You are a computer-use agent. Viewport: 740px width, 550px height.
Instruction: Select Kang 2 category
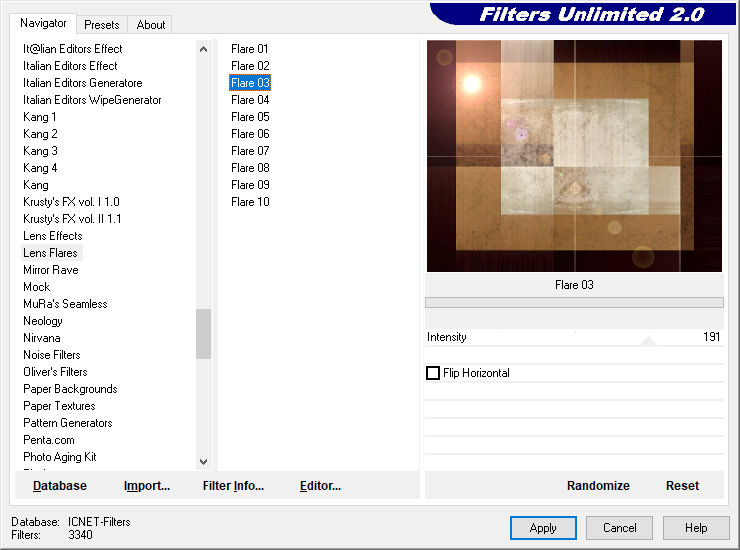click(x=40, y=134)
